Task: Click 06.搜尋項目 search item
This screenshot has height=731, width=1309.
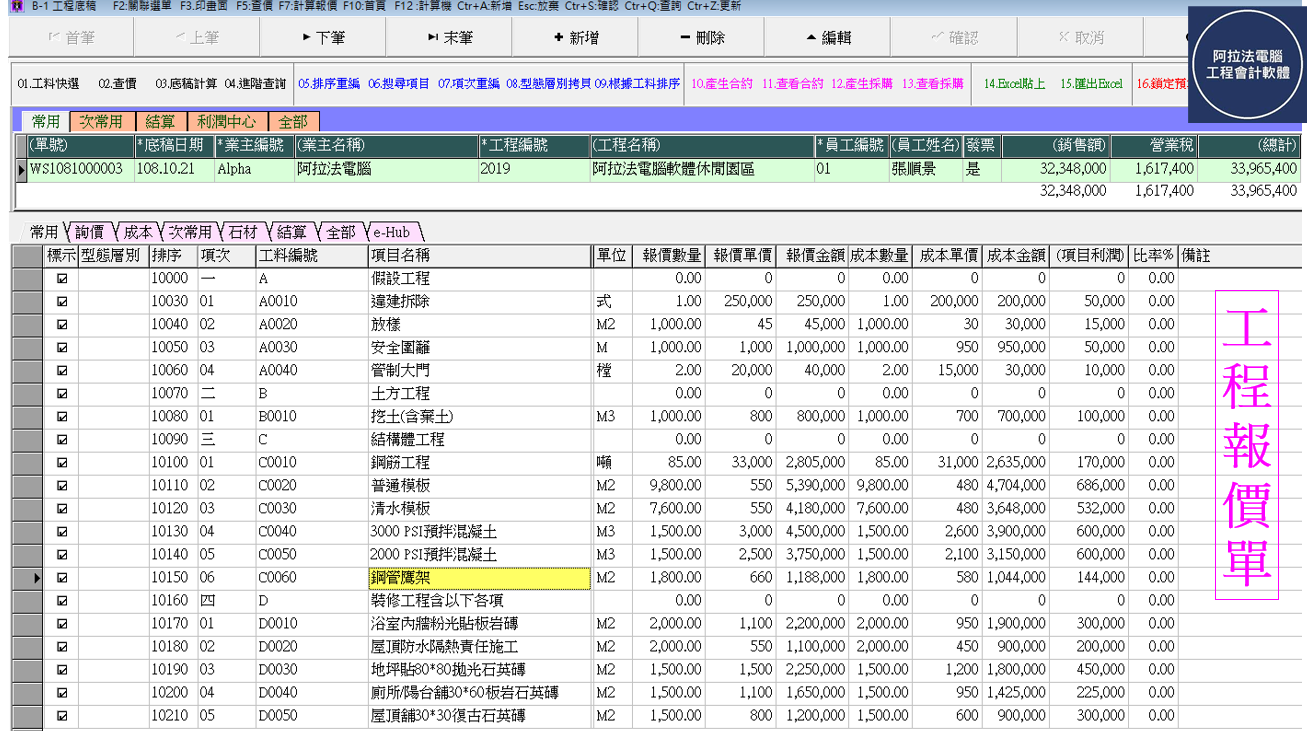Action: click(x=398, y=84)
